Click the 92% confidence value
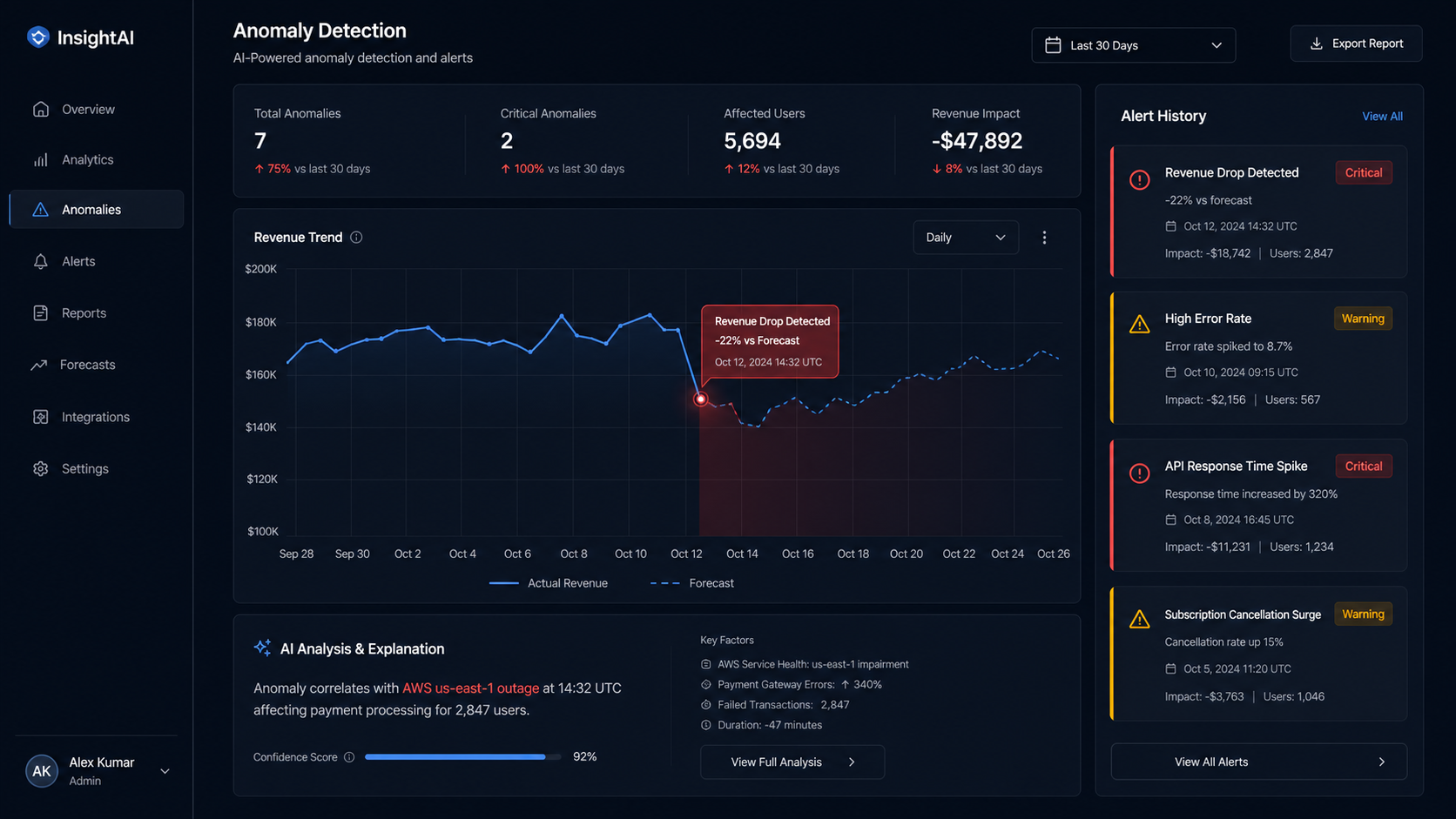 tap(585, 757)
